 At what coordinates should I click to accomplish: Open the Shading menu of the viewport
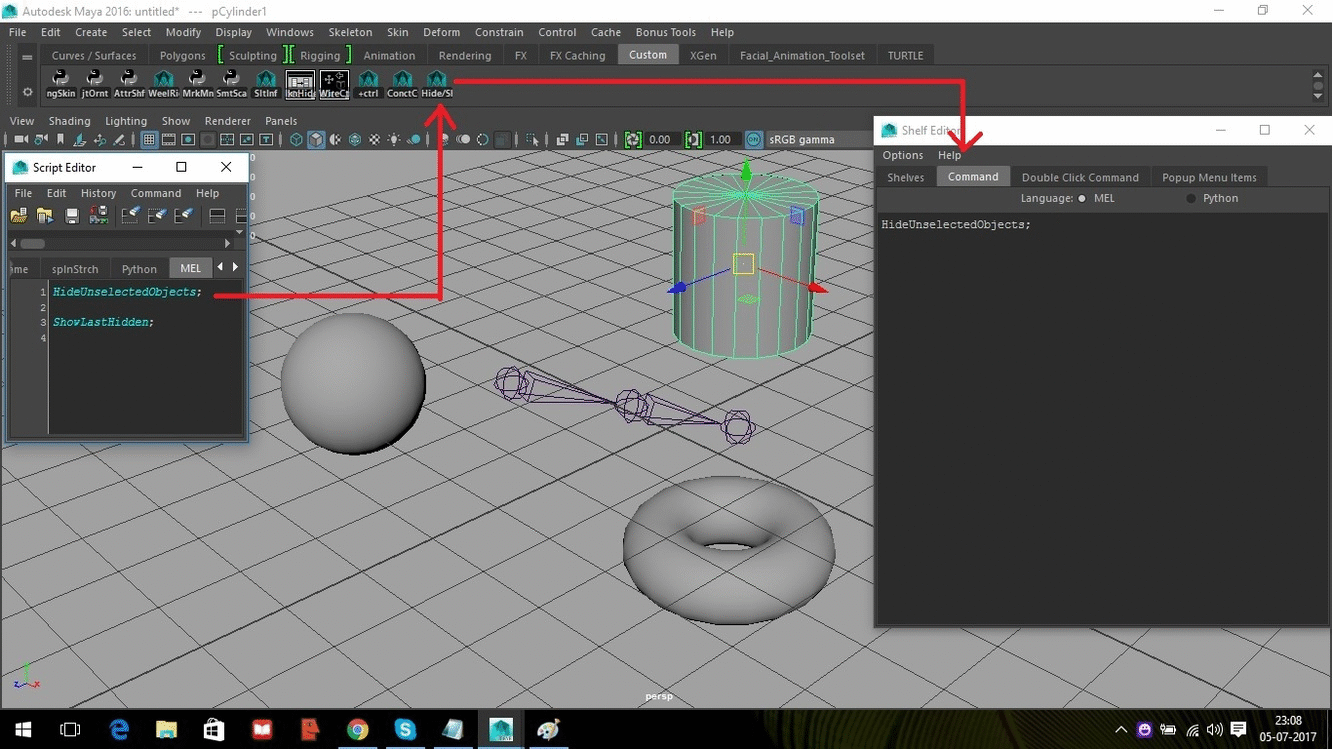click(x=69, y=120)
